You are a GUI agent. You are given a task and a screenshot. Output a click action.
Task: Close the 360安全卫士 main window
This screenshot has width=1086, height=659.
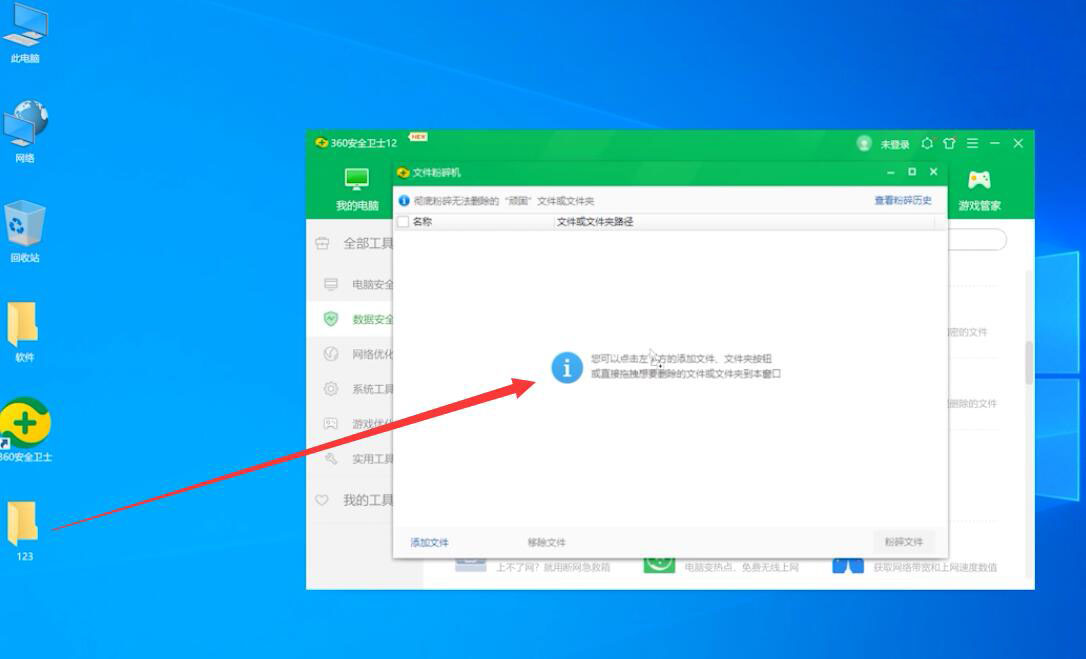point(1018,143)
